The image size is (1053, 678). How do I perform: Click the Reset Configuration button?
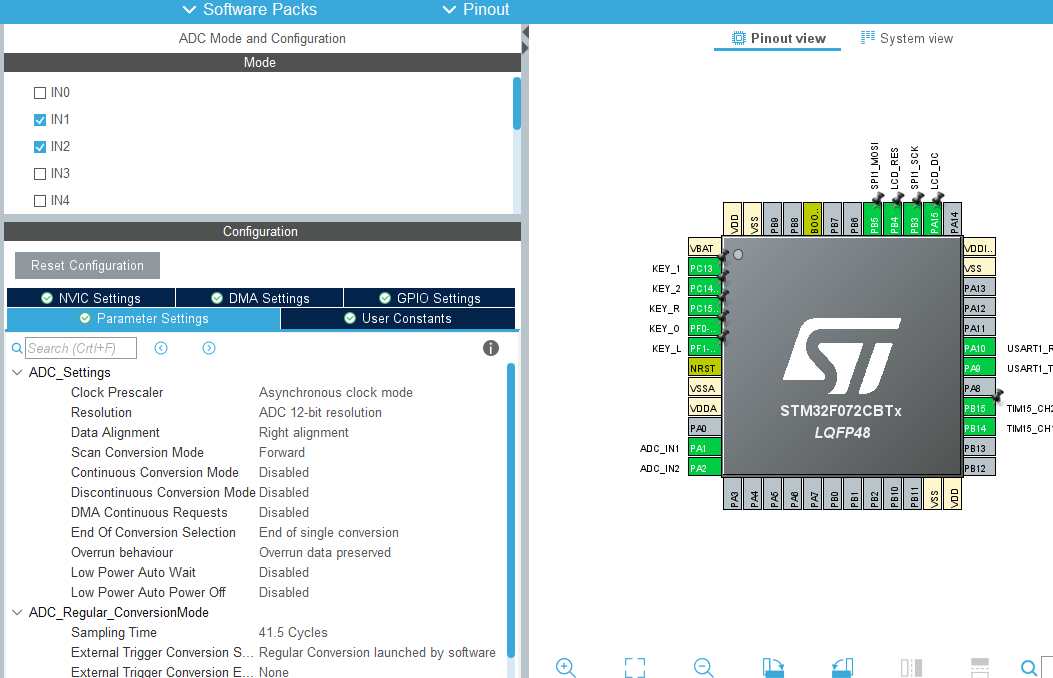(x=87, y=265)
